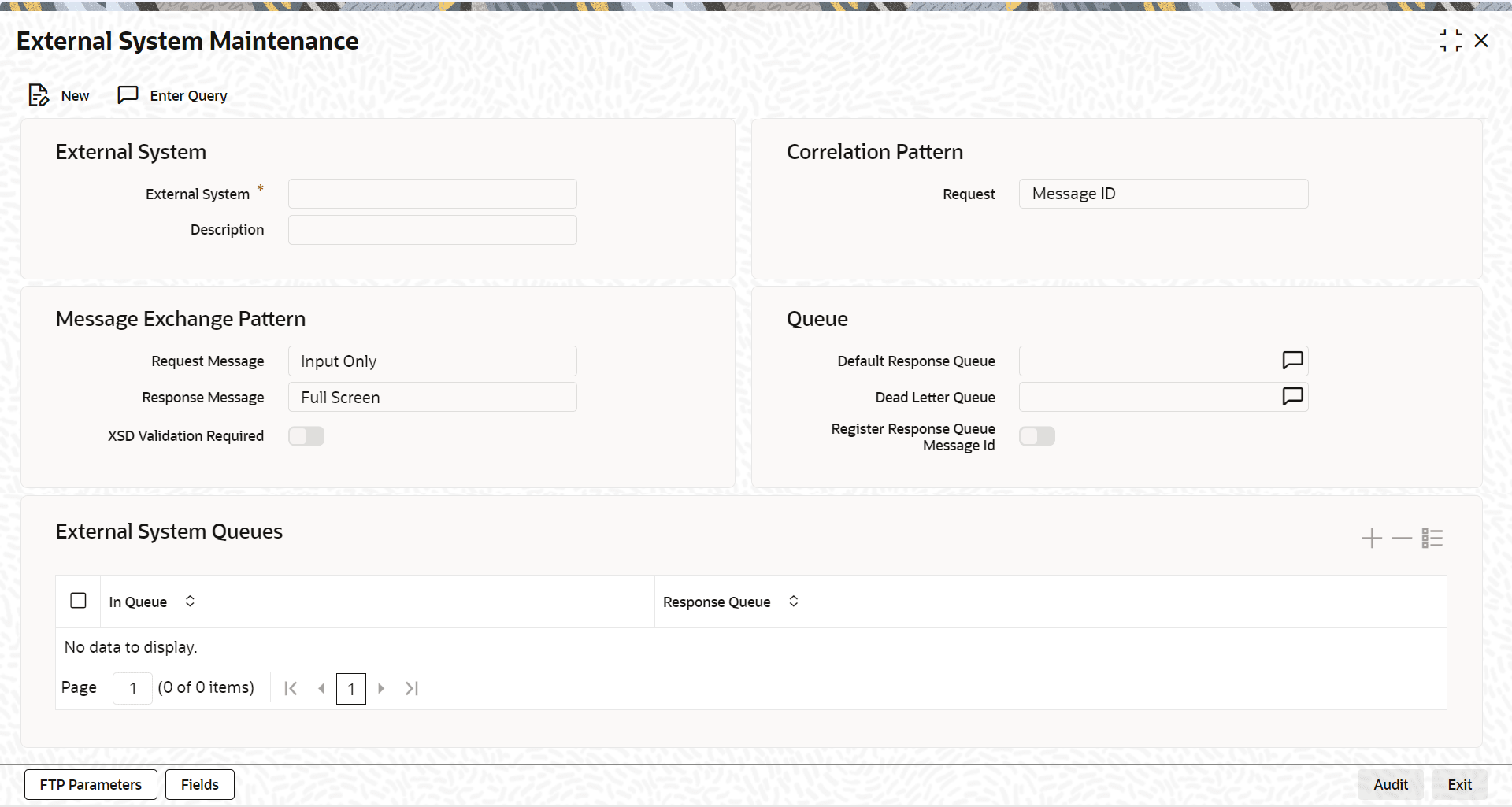Screen dimensions: 1512x807
Task: Open the Dead Letter Queue lookup icon
Action: click(x=1292, y=397)
